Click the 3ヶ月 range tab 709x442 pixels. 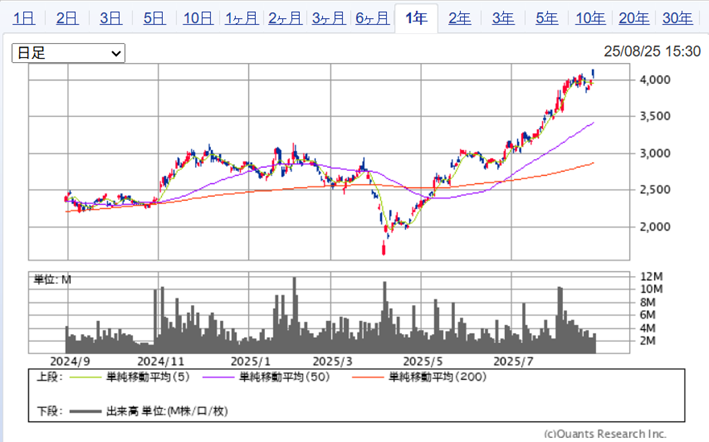coord(329,18)
